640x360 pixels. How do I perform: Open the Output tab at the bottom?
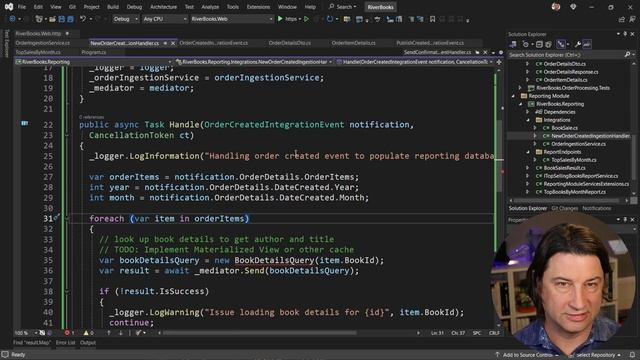[88, 342]
